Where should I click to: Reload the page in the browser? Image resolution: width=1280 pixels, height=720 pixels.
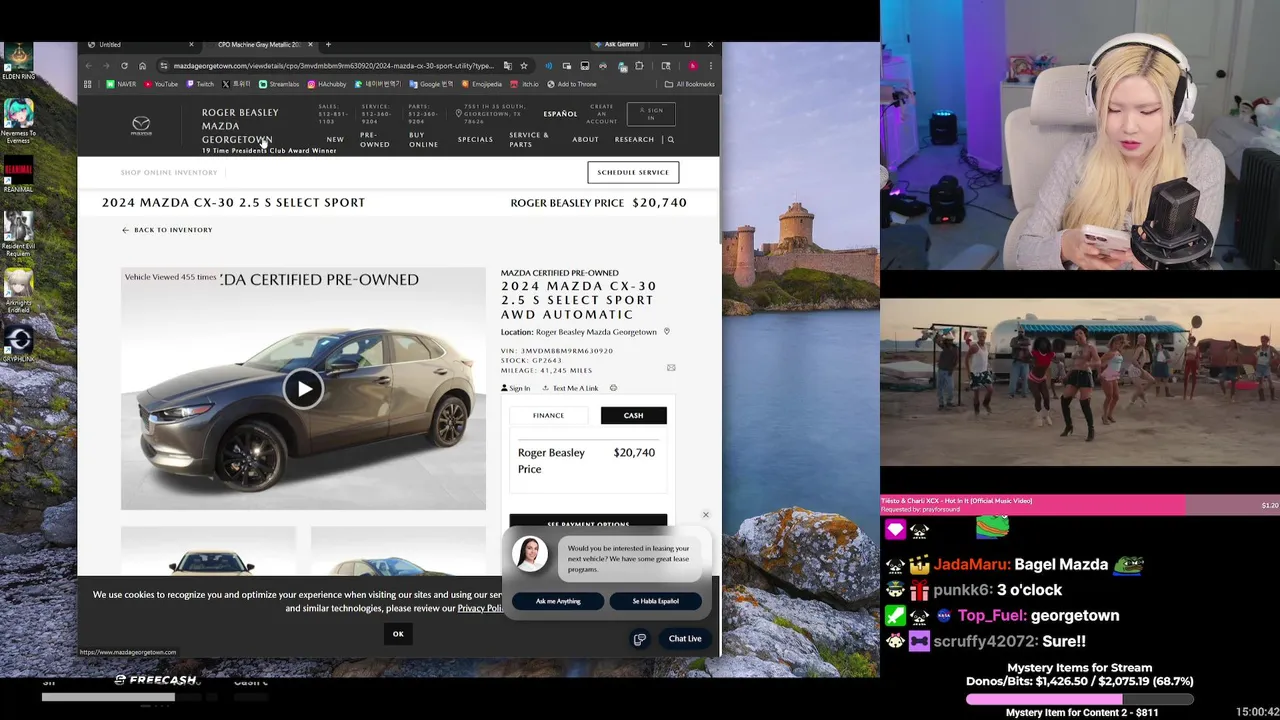click(x=124, y=66)
